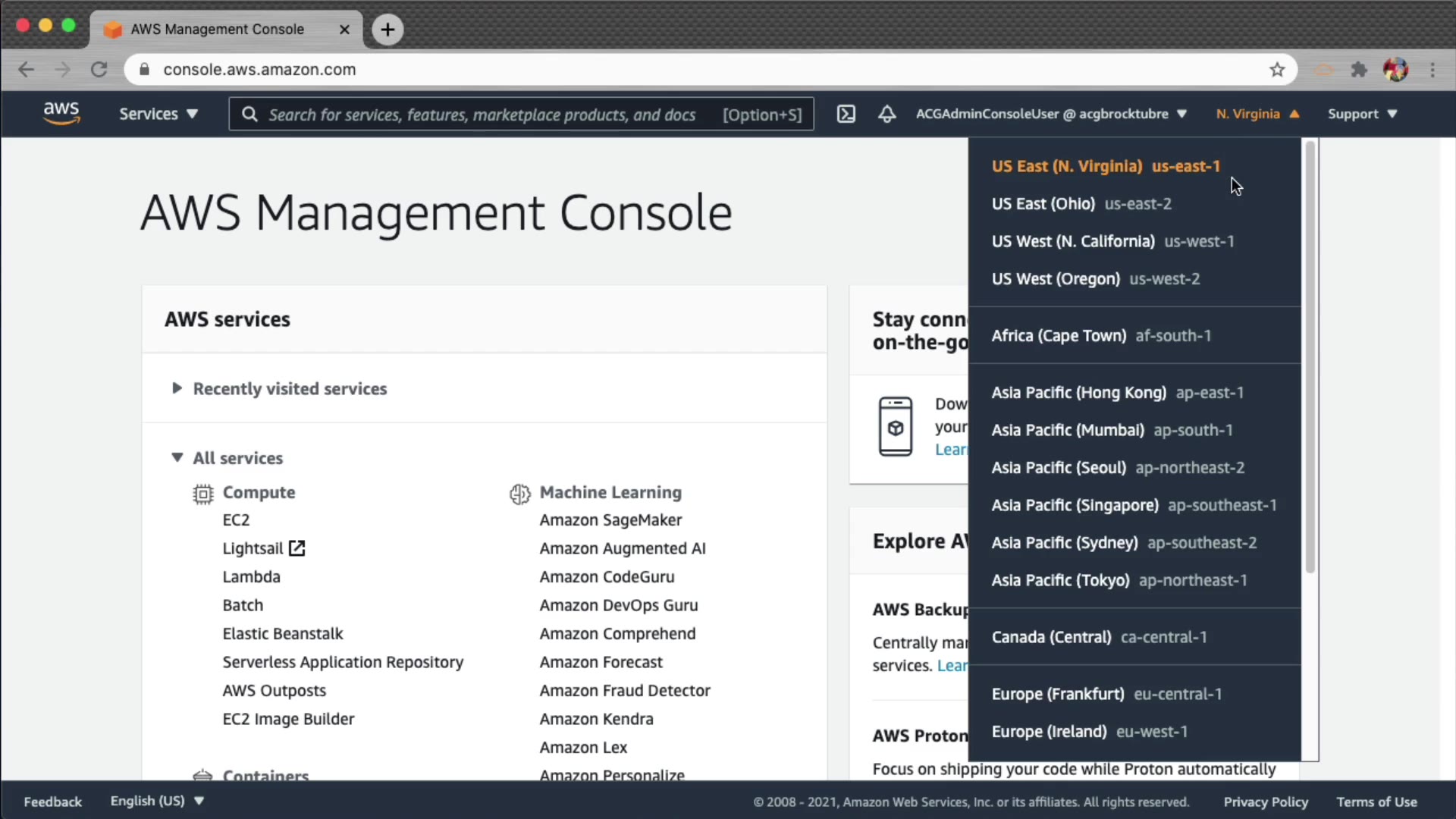
Task: Open the English (US) language selector
Action: [x=157, y=801]
